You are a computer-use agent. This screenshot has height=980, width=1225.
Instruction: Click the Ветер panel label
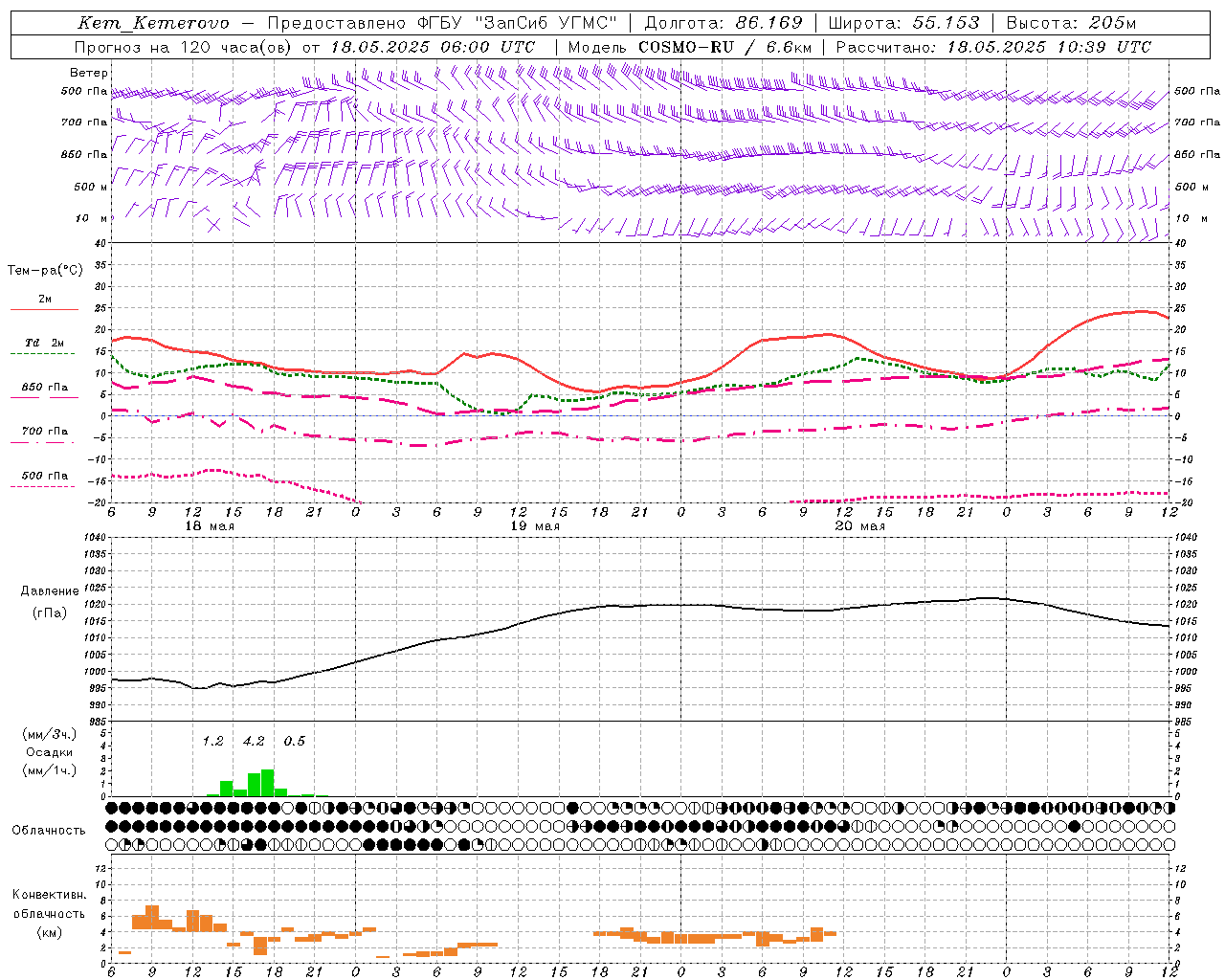[88, 73]
